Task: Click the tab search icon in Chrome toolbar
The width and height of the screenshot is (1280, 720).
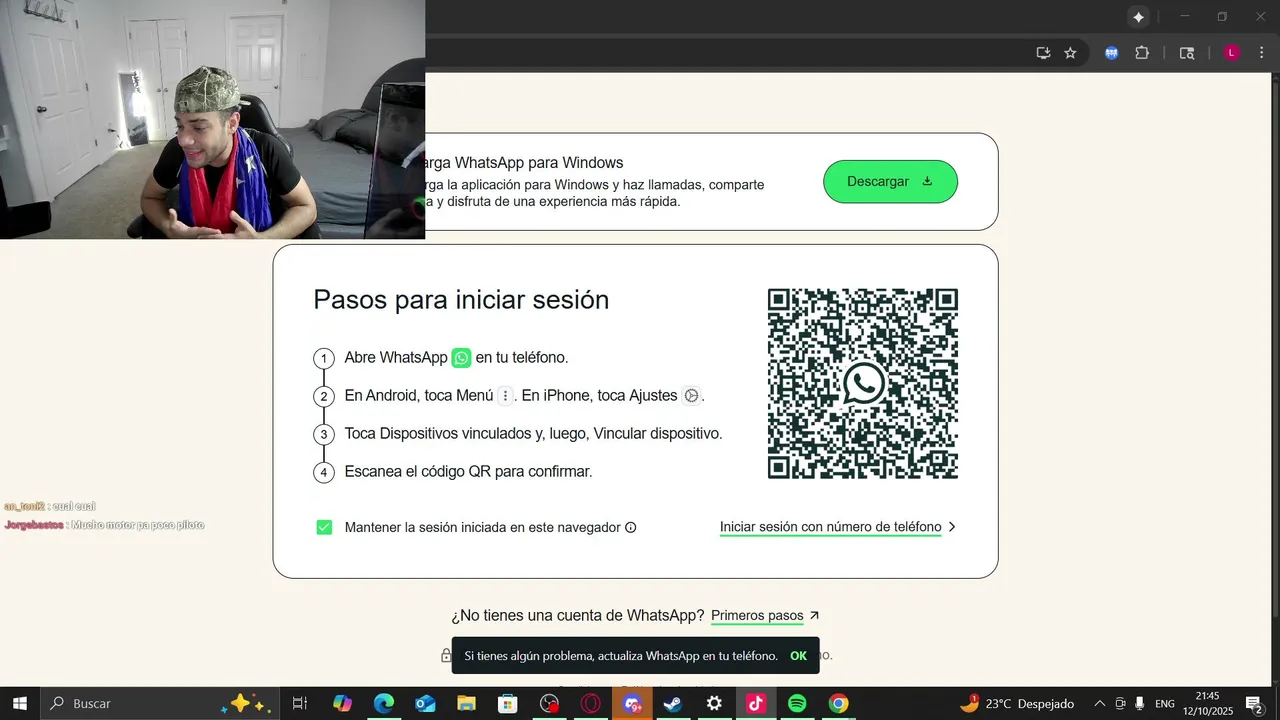Action: [1187, 53]
